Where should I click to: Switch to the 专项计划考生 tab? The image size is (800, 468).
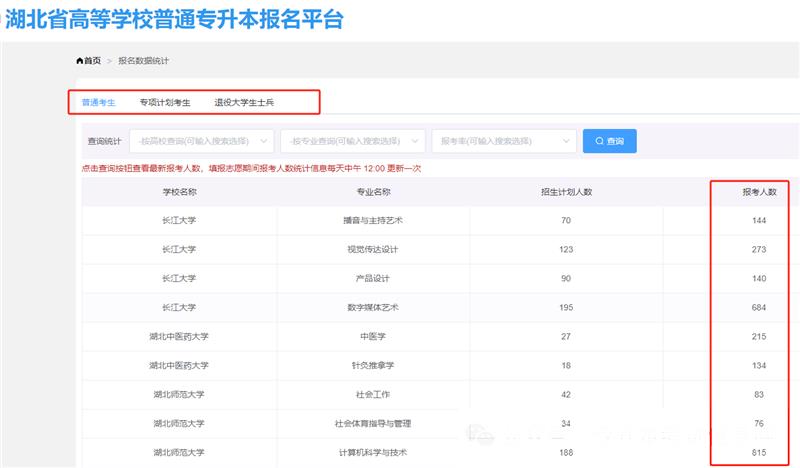(165, 103)
